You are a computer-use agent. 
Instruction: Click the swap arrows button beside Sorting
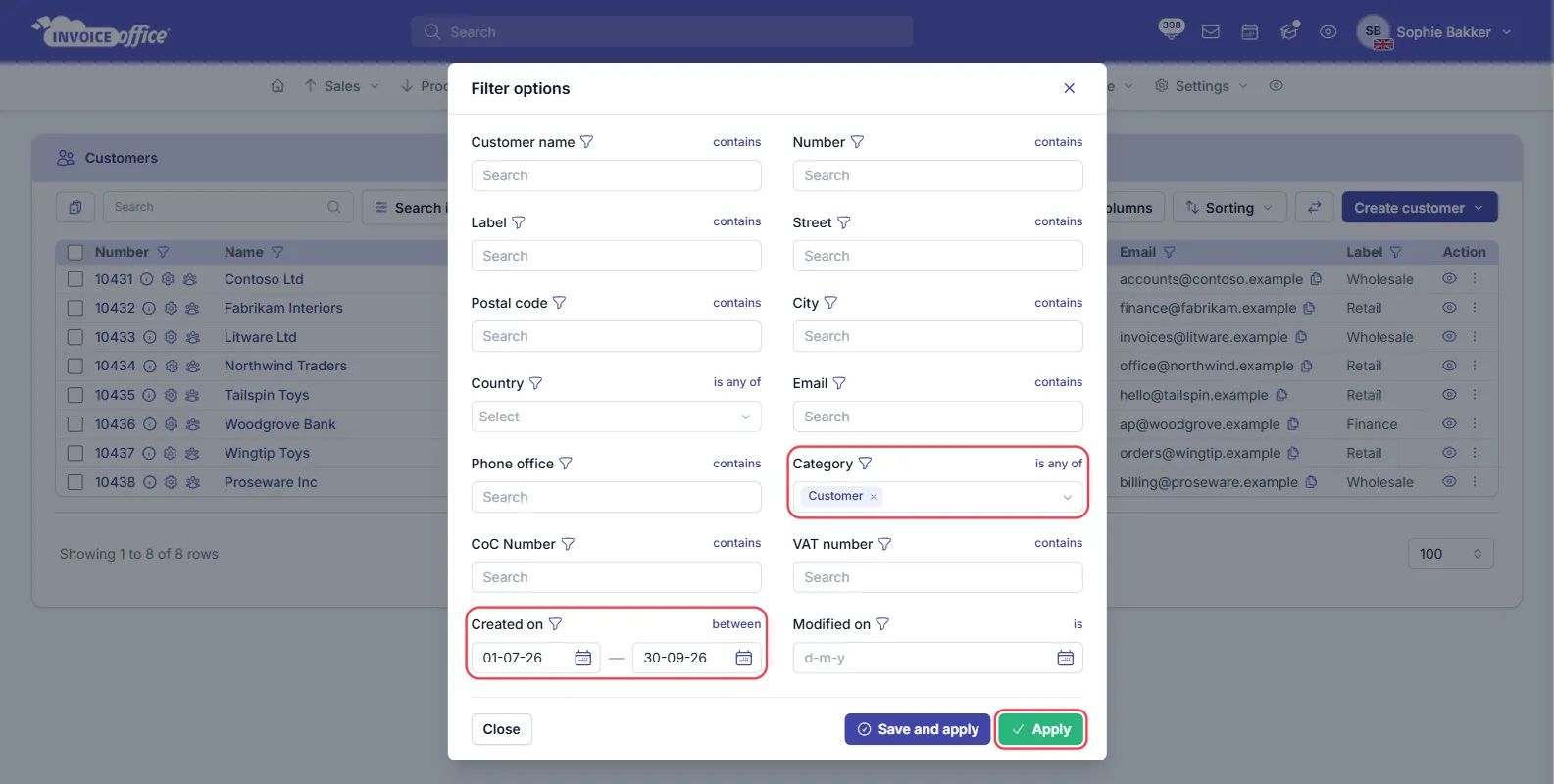tap(1314, 208)
